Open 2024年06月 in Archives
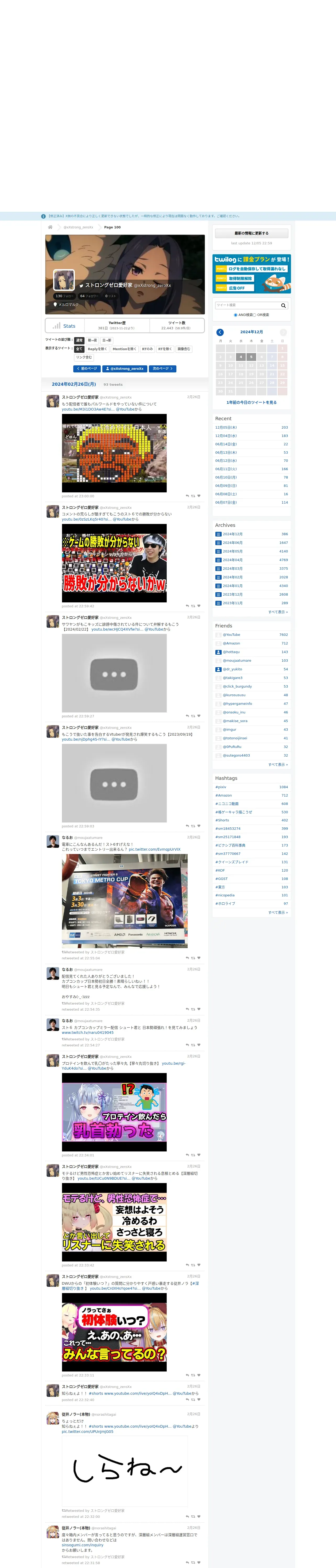The height and width of the screenshot is (1568, 336). click(x=232, y=543)
